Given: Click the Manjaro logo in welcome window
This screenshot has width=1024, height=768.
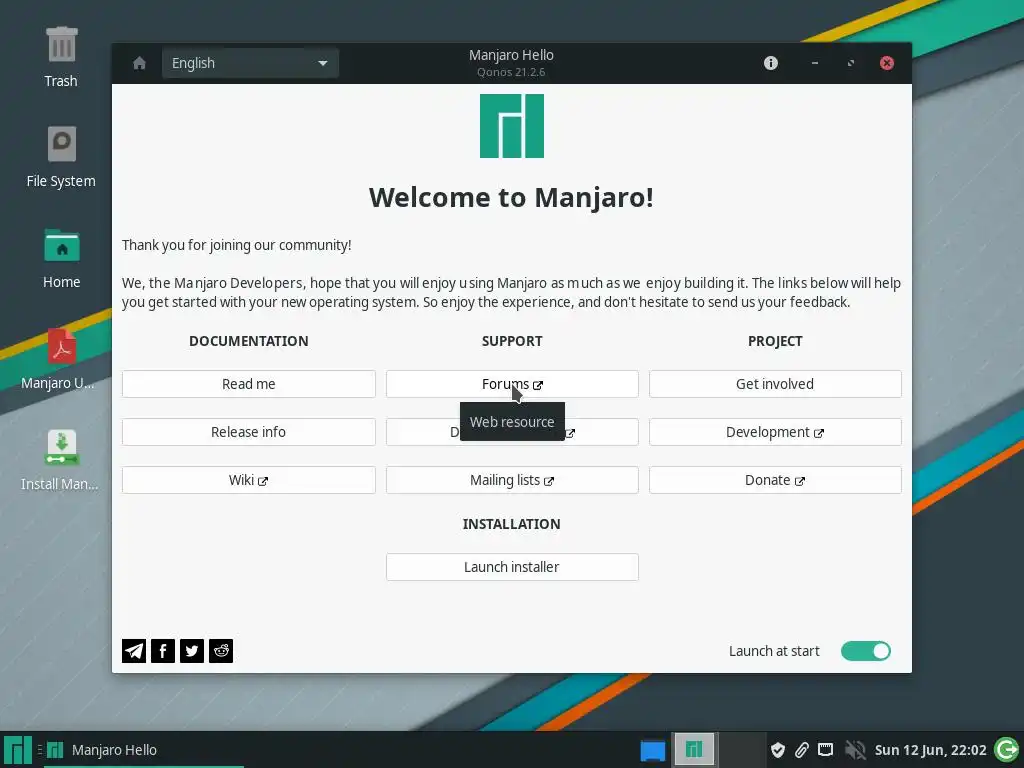Looking at the screenshot, I should coord(512,126).
